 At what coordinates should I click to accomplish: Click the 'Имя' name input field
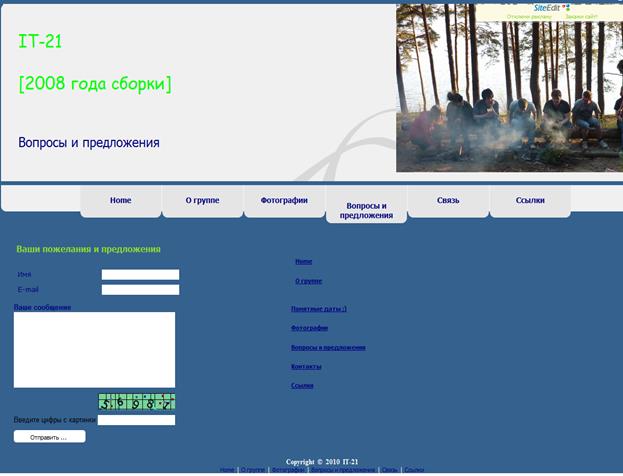[x=140, y=274]
